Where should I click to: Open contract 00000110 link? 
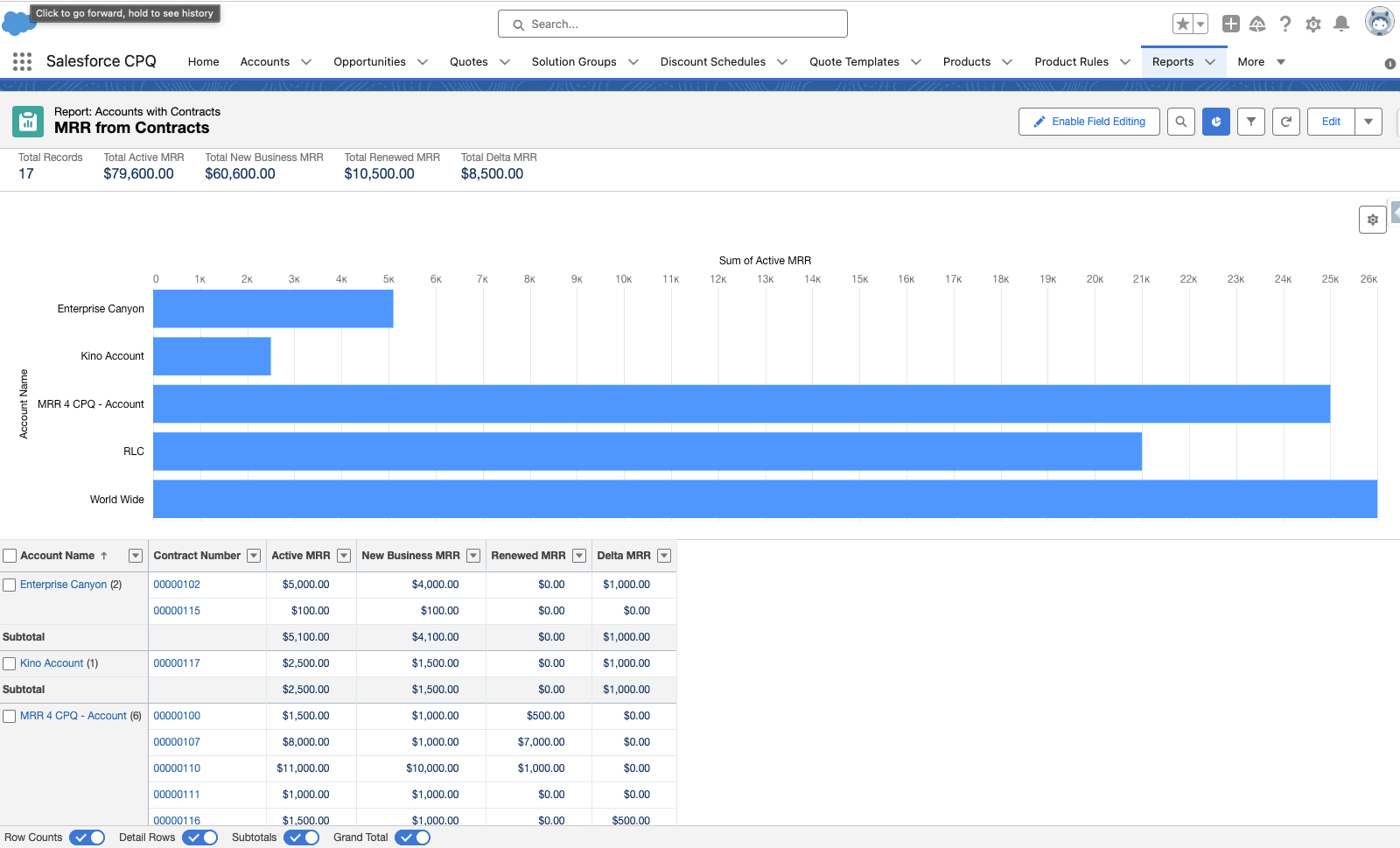pyautogui.click(x=177, y=768)
